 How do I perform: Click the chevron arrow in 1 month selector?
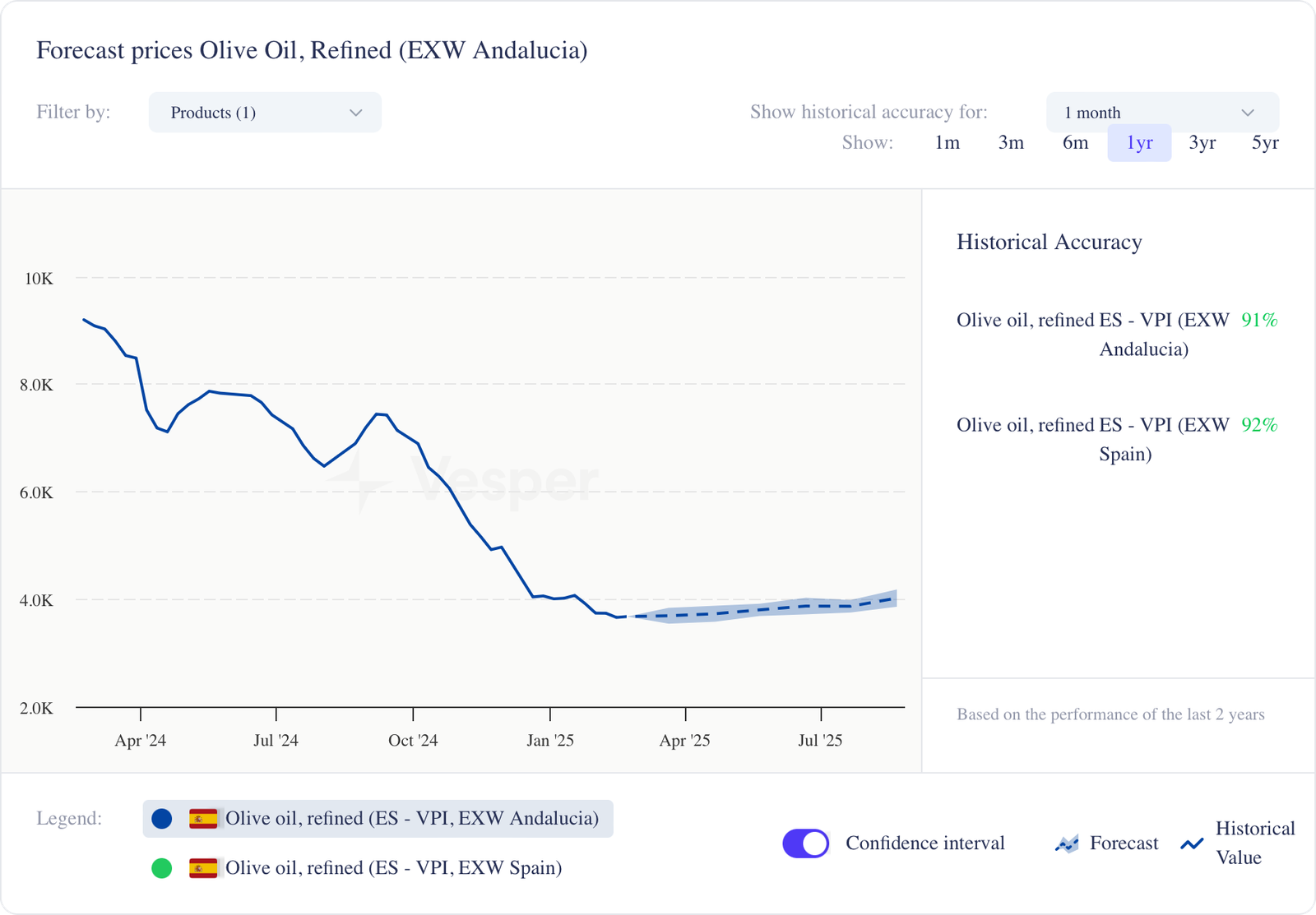[x=1247, y=113]
